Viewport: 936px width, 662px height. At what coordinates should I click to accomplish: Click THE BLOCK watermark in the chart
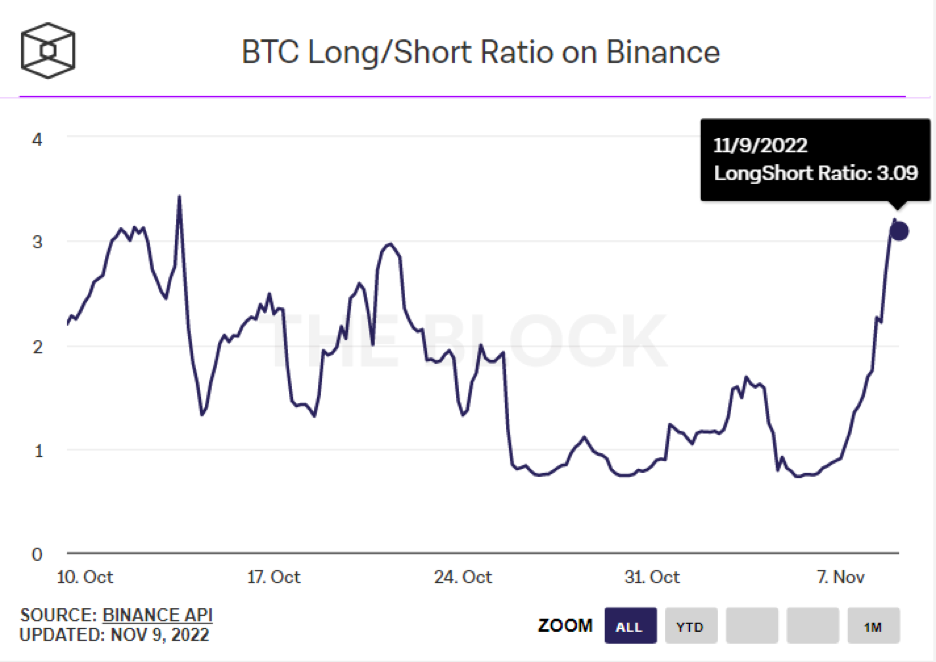click(482, 340)
